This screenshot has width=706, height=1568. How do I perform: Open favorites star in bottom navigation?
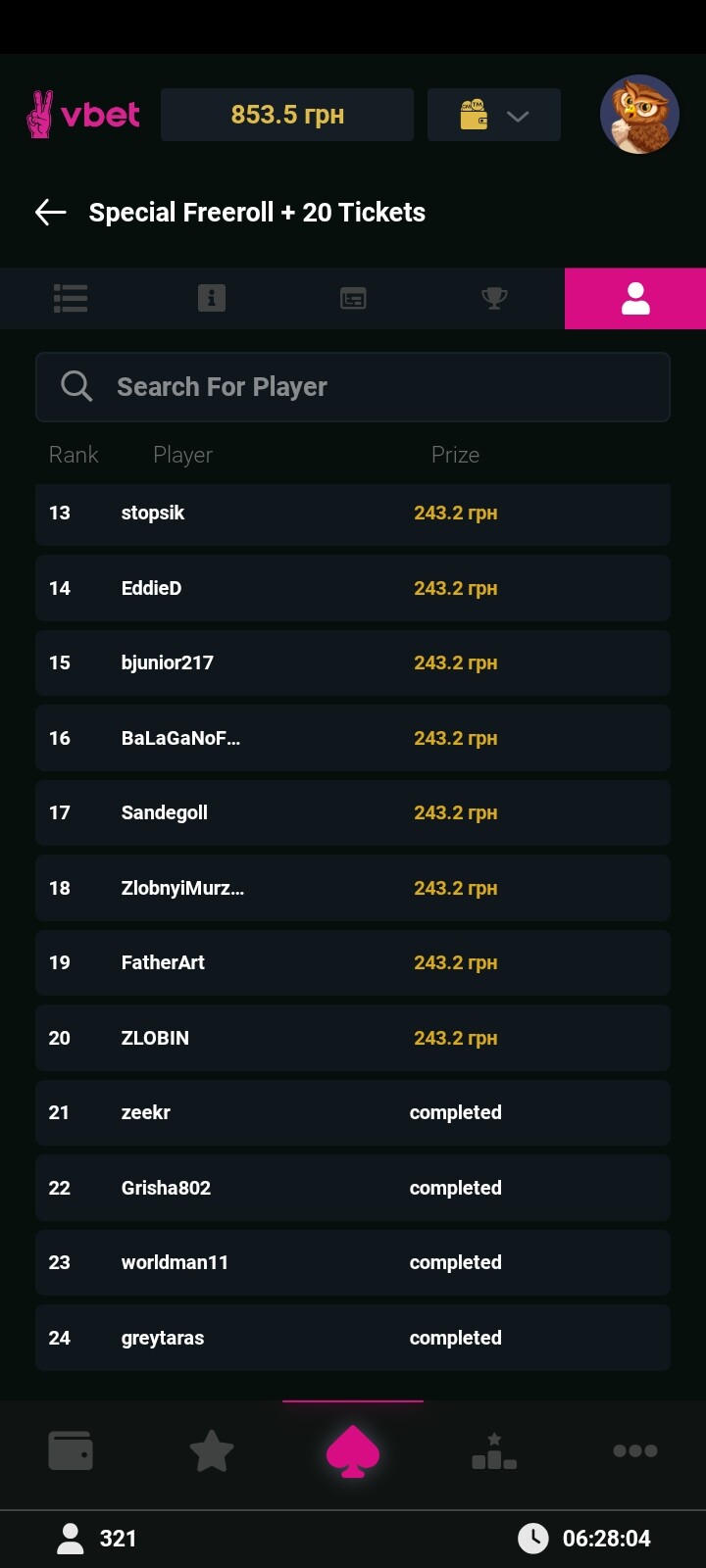(x=212, y=1450)
